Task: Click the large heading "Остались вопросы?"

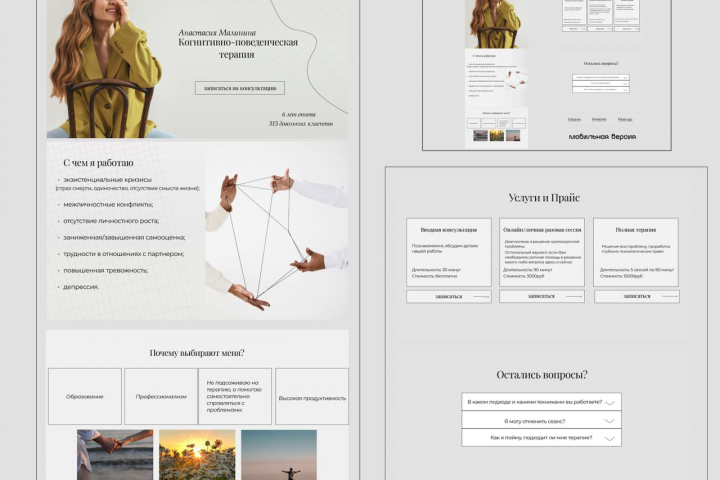Action: click(542, 375)
